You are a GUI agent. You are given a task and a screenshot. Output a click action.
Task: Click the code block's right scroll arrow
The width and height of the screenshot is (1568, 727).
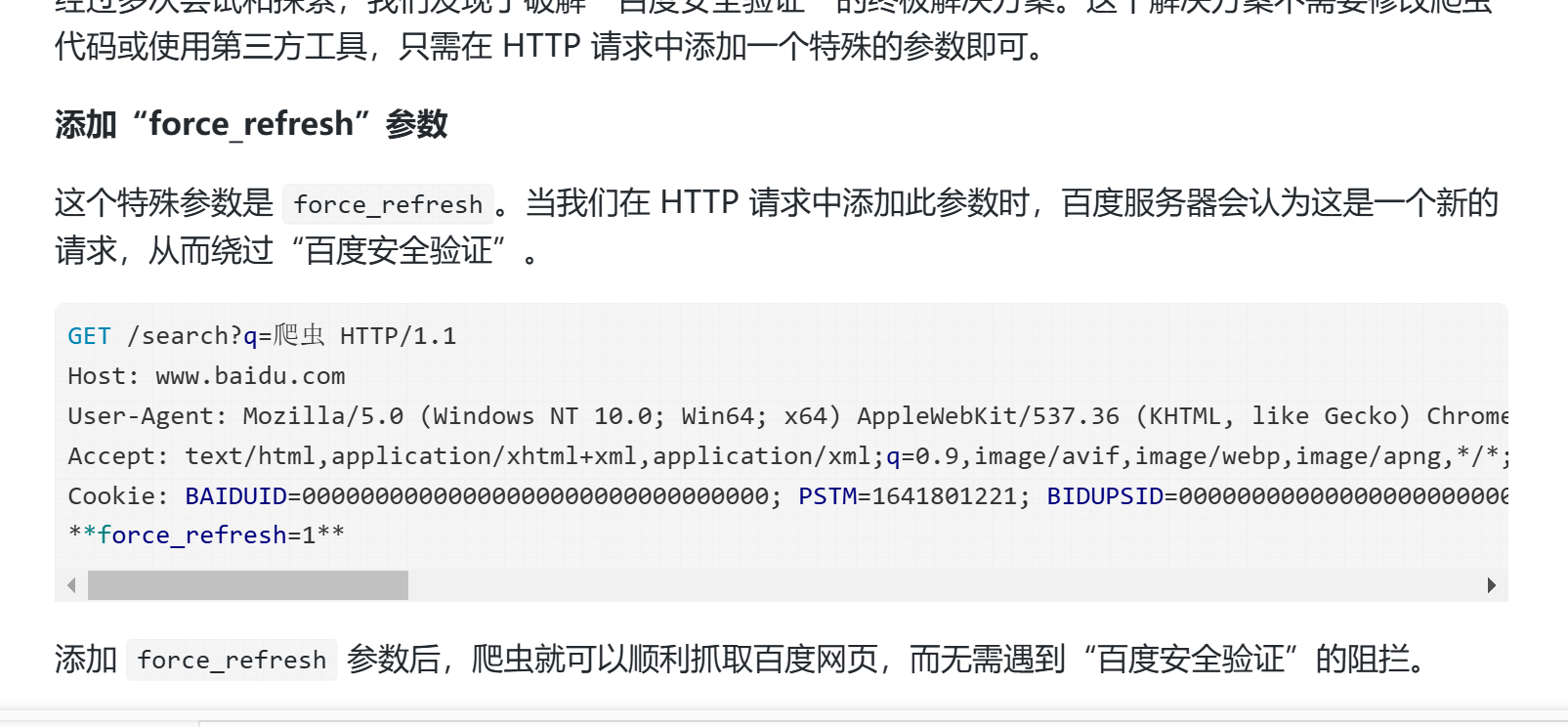click(1491, 585)
